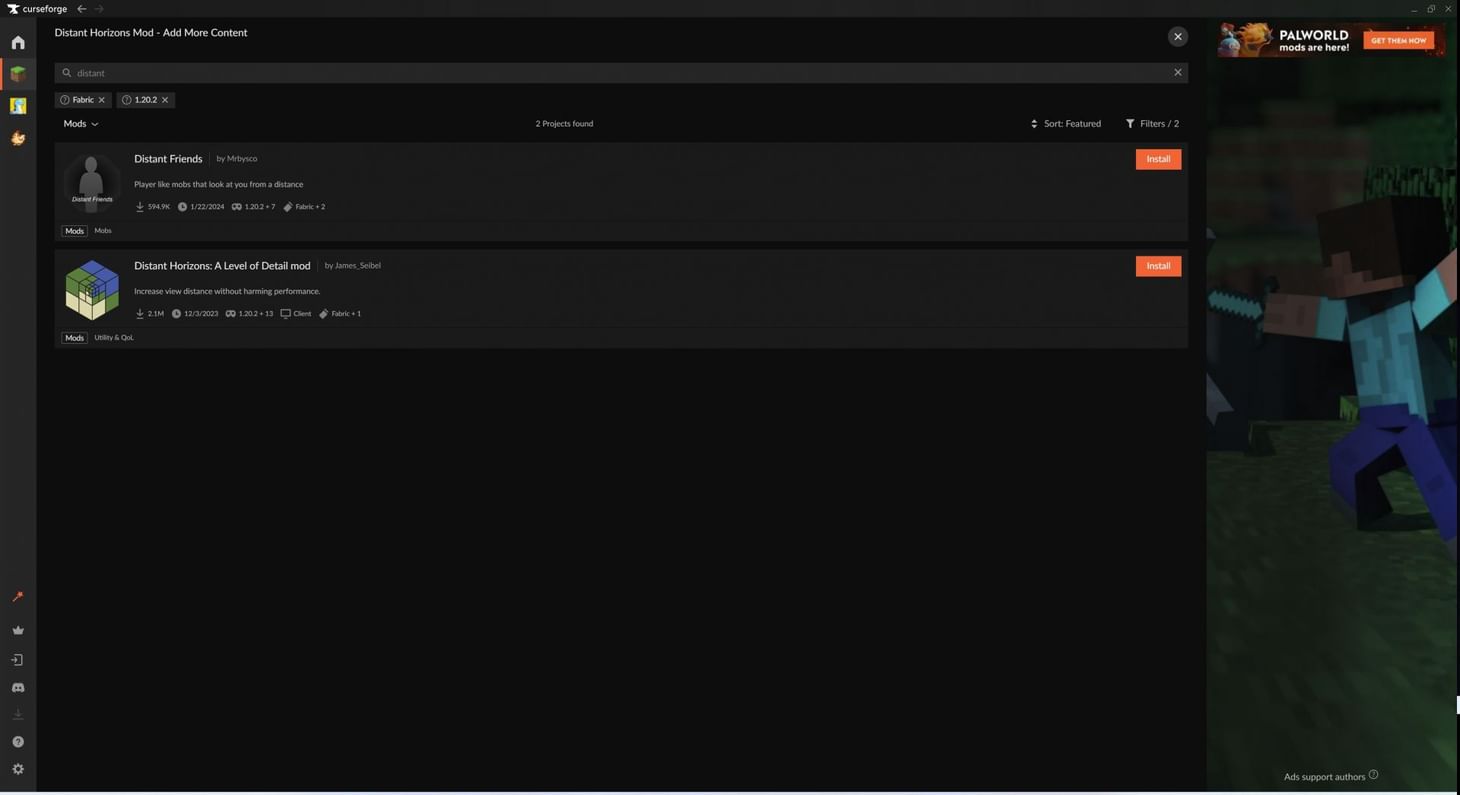Expand the Mods category dropdown
The height and width of the screenshot is (795, 1460).
[81, 124]
